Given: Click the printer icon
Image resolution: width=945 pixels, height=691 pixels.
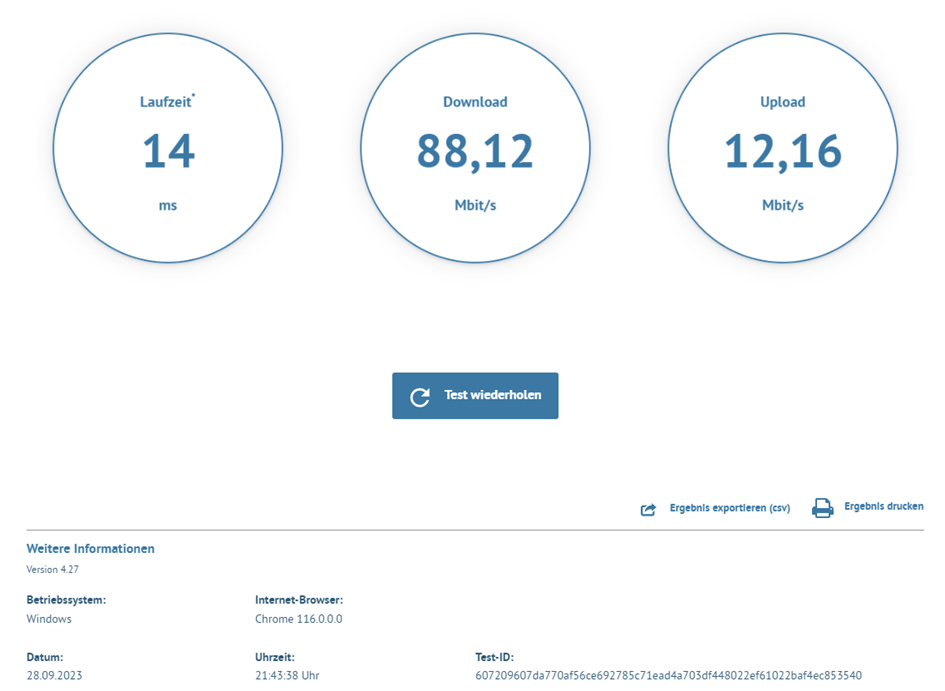Looking at the screenshot, I should tap(823, 508).
